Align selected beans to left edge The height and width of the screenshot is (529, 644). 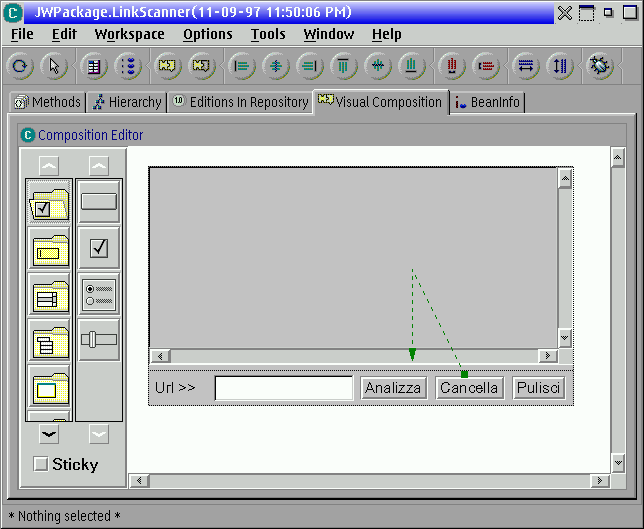[x=242, y=66]
